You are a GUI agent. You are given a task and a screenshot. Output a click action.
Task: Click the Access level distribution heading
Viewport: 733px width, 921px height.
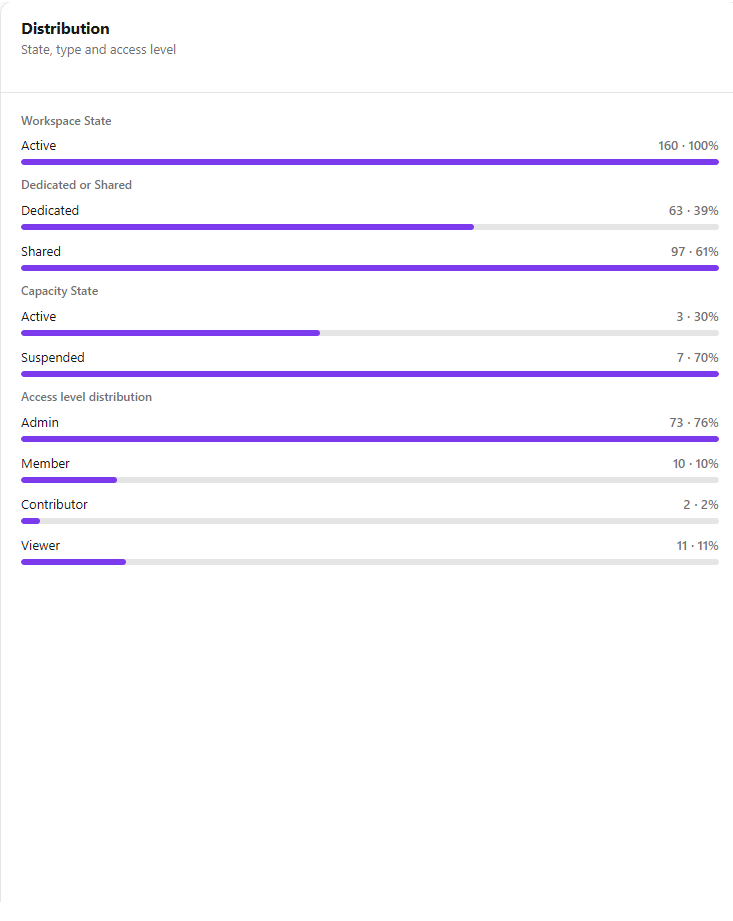coord(86,397)
